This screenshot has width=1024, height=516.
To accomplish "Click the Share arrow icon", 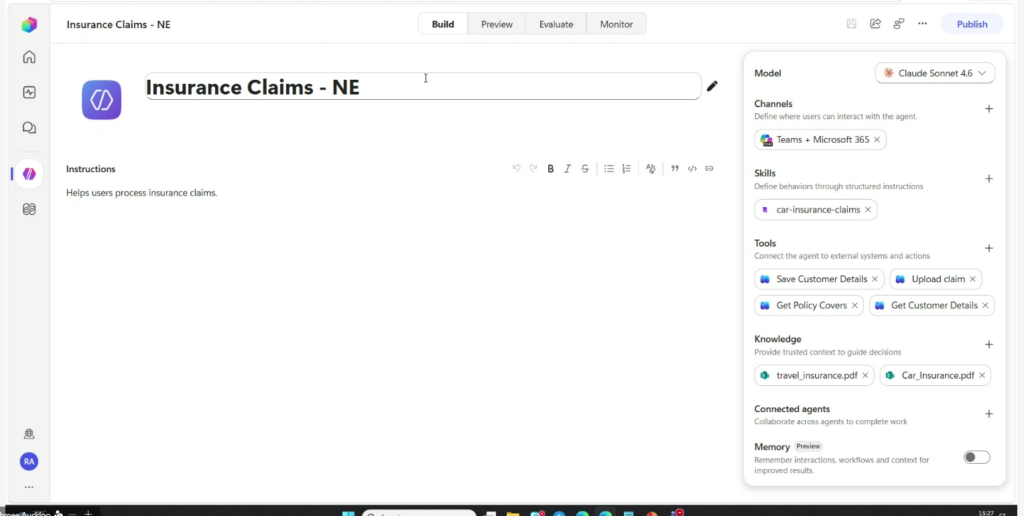I will [875, 24].
